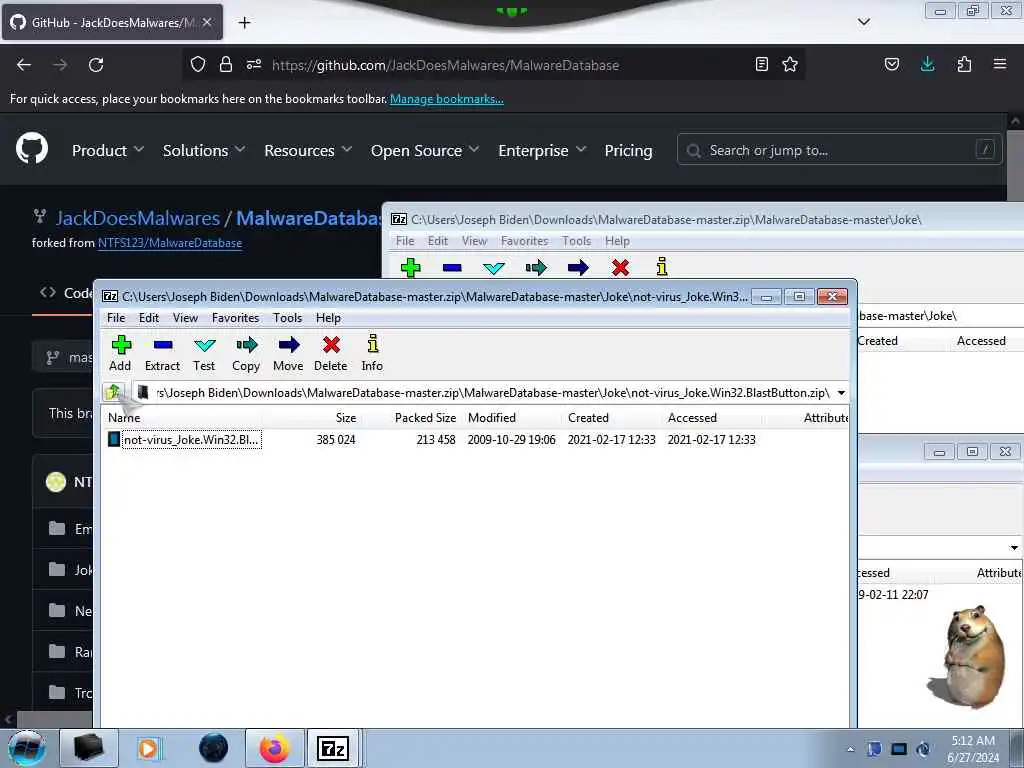Toggle Firefox reader view icon
This screenshot has width=1024, height=768.
pyautogui.click(x=761, y=64)
